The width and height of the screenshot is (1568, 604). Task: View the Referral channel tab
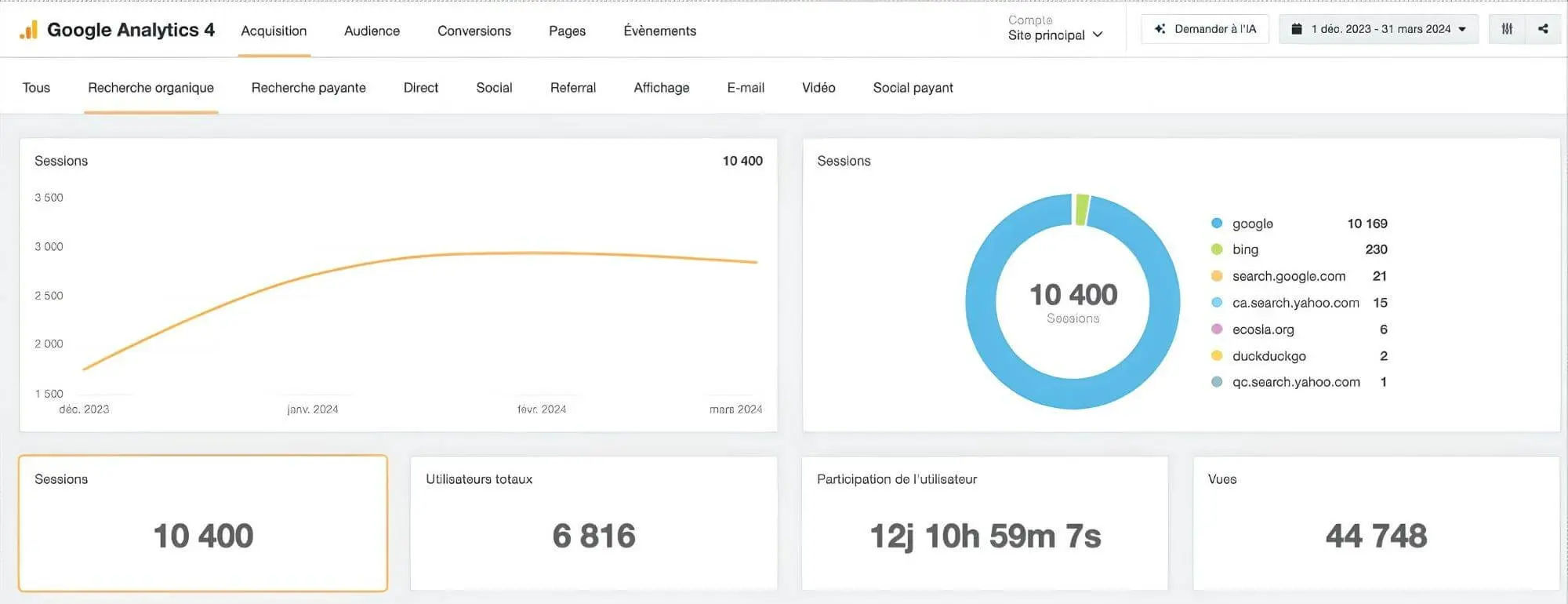pos(572,88)
